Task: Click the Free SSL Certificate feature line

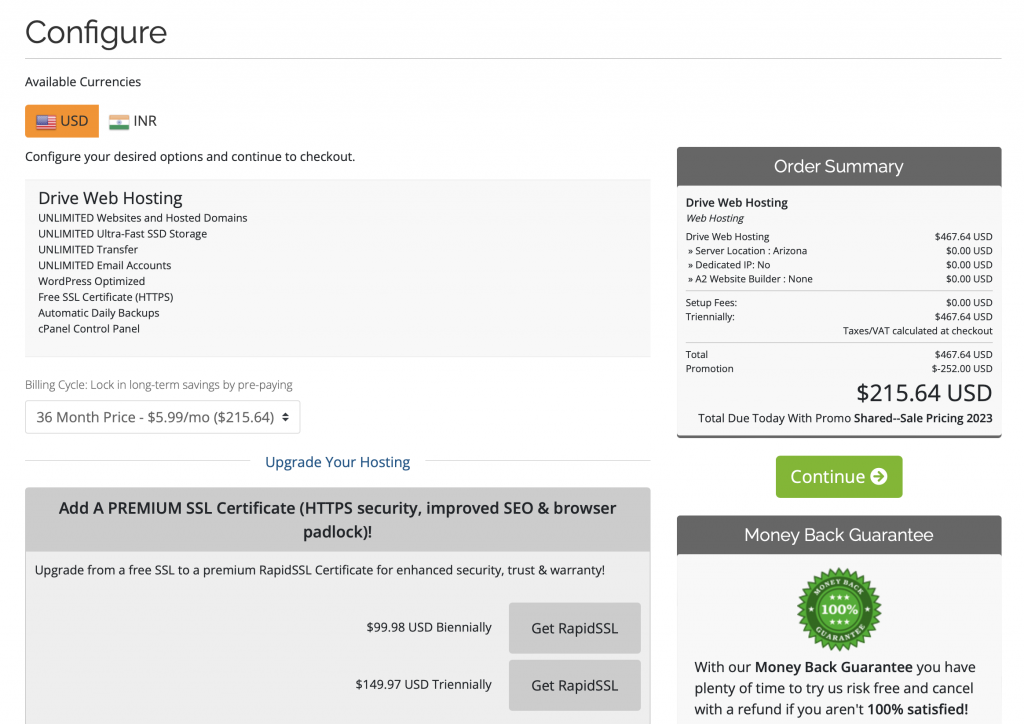Action: pos(104,297)
